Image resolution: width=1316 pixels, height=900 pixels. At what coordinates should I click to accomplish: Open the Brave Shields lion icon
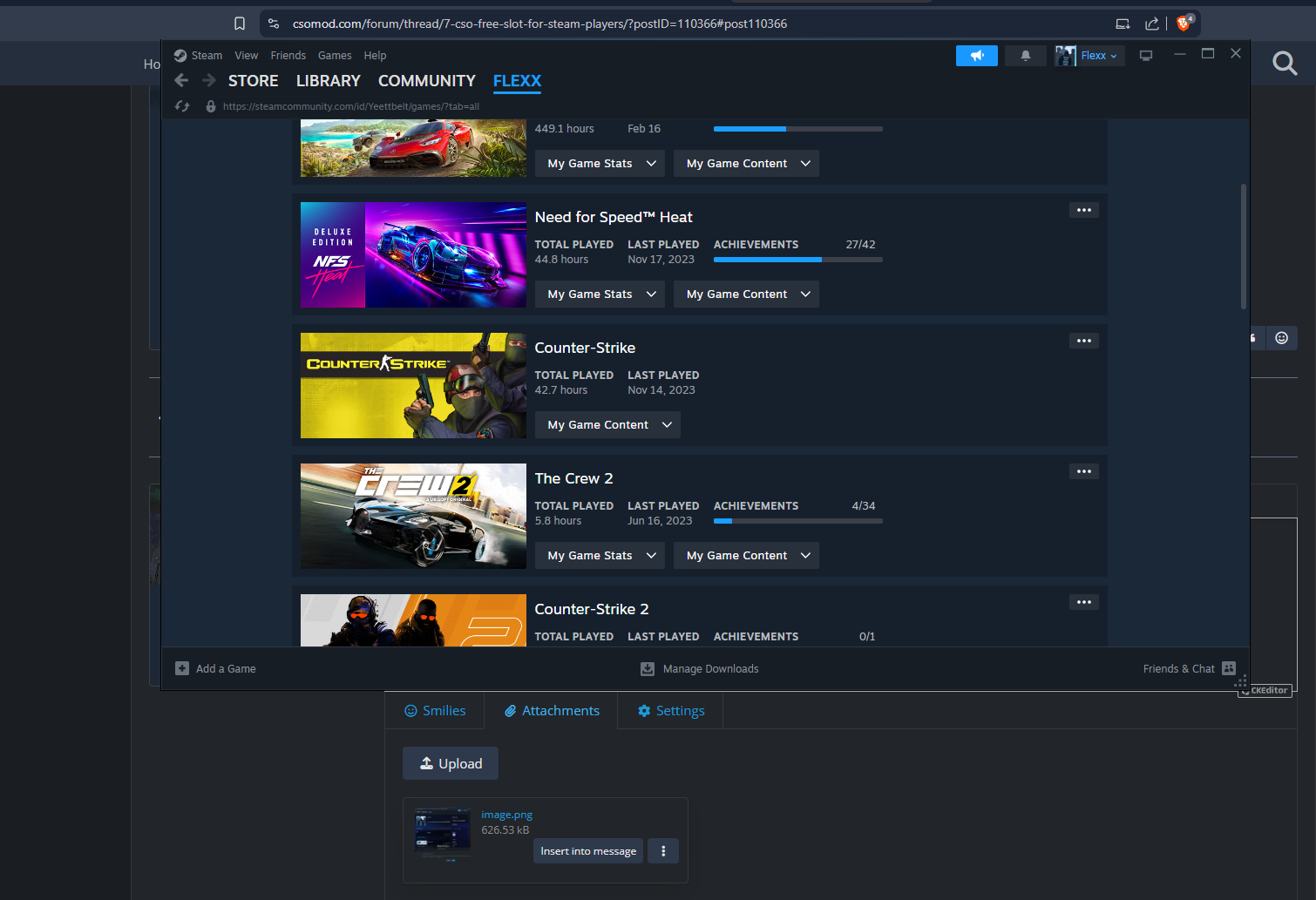click(x=1184, y=24)
